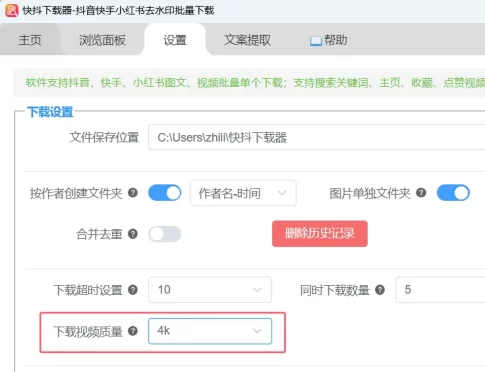Click the 文件保存位置 path field

[x=317, y=137]
